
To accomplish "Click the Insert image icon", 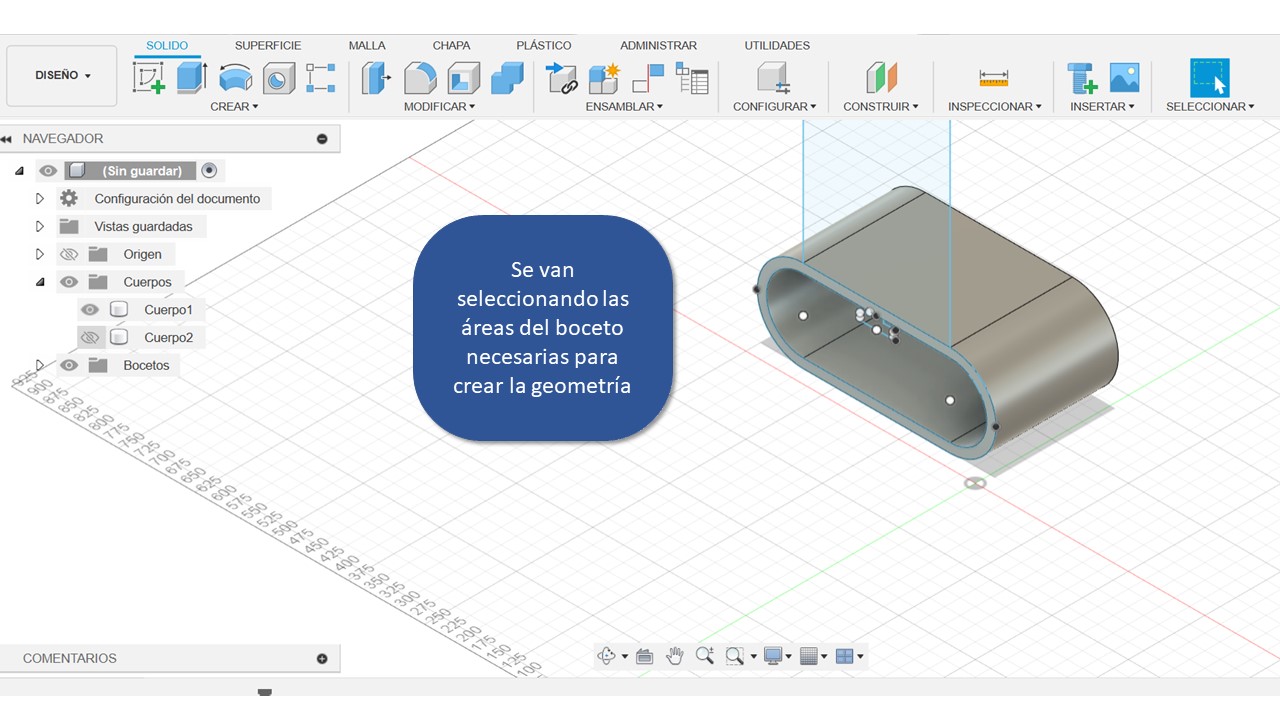I will (1124, 78).
